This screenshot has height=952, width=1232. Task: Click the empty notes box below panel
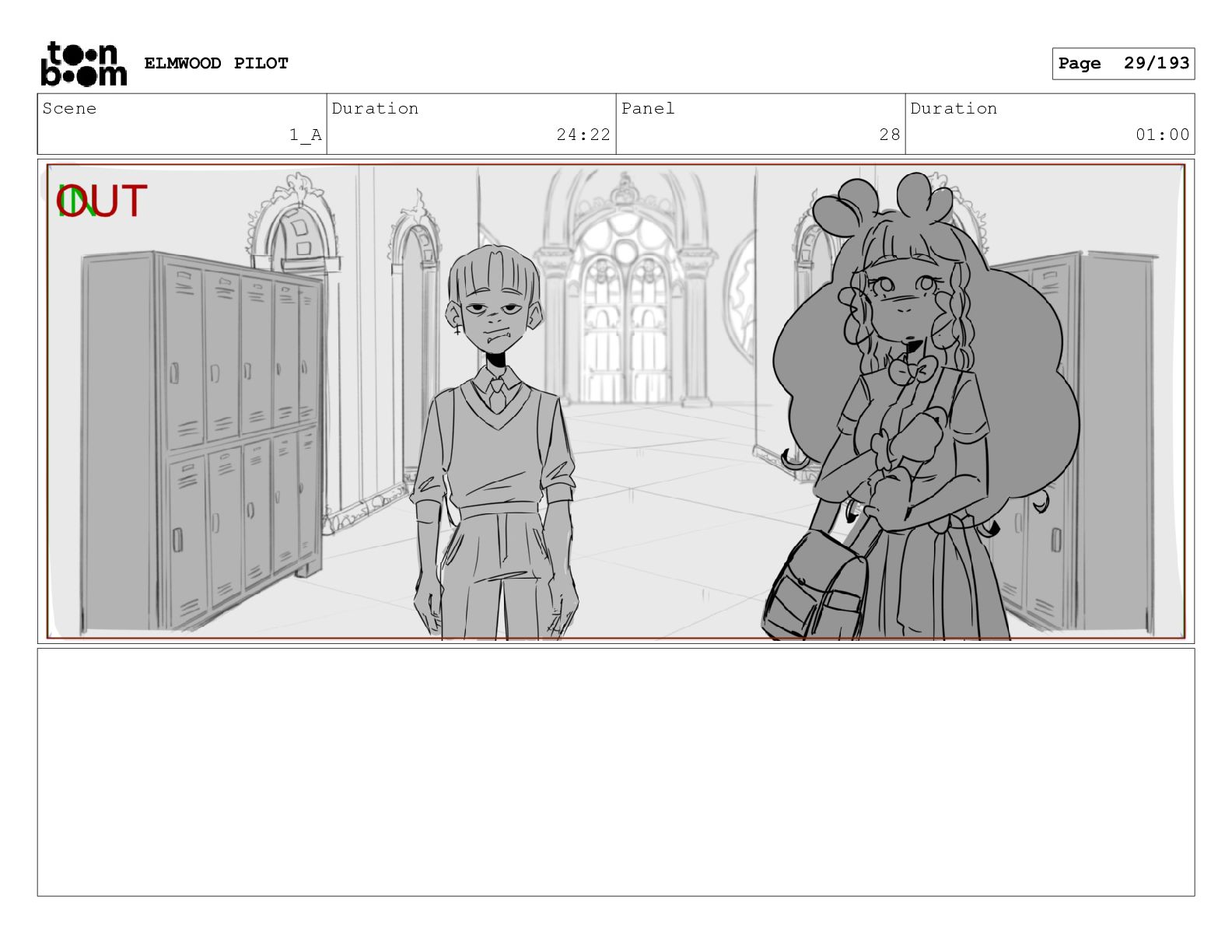616,772
